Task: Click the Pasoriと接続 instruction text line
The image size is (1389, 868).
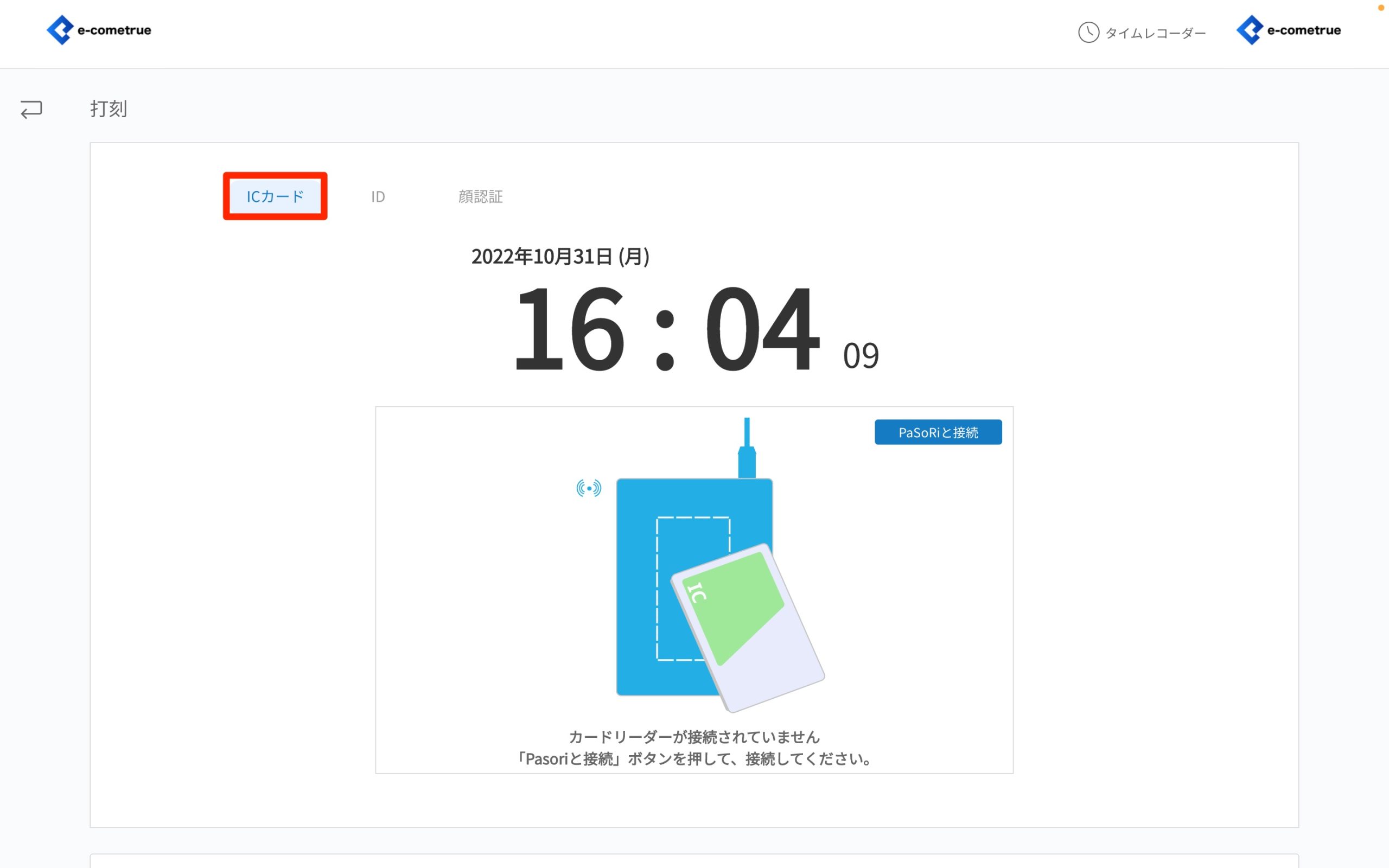Action: point(694,759)
